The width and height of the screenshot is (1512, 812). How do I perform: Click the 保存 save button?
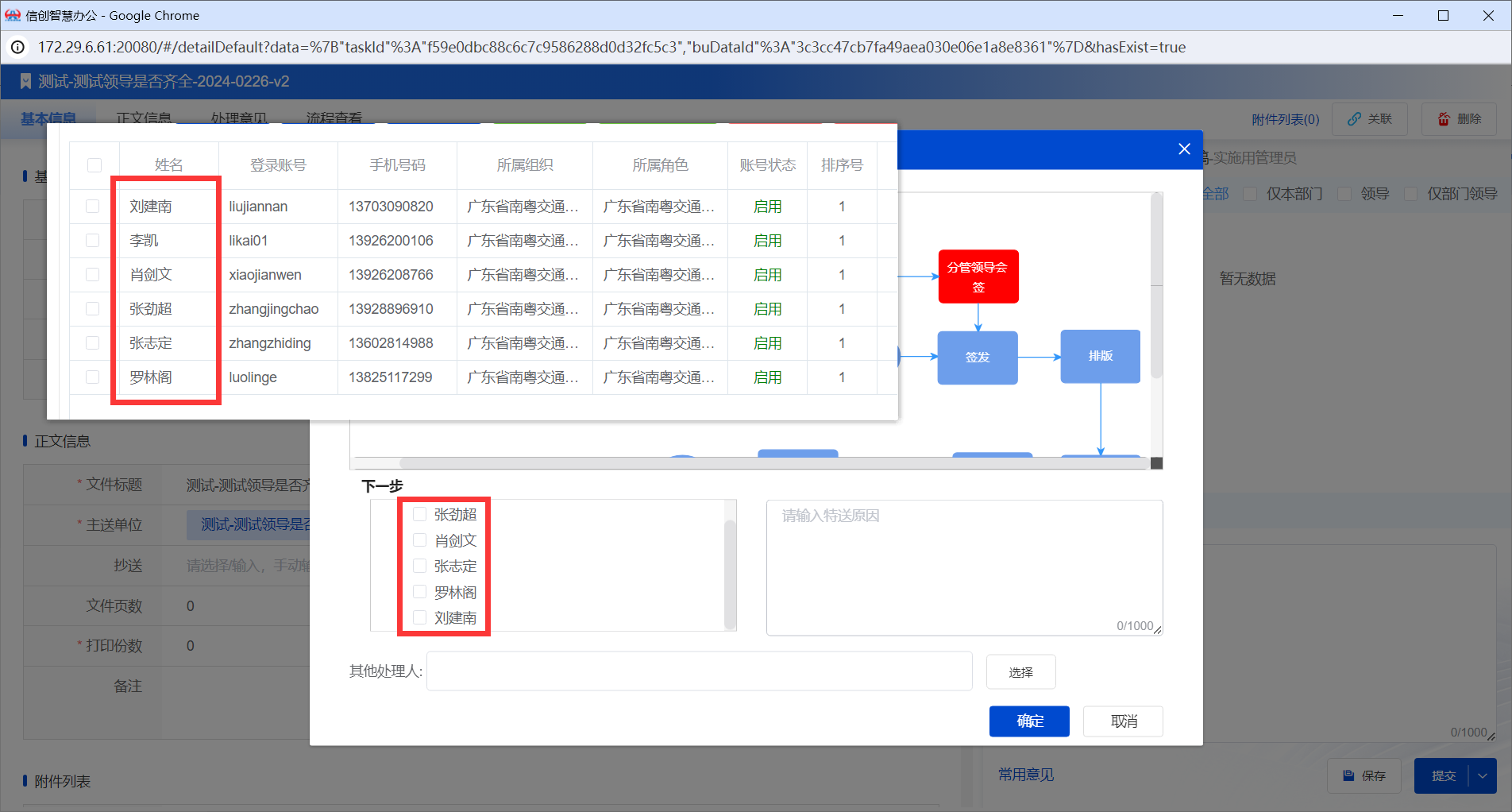click(1364, 776)
